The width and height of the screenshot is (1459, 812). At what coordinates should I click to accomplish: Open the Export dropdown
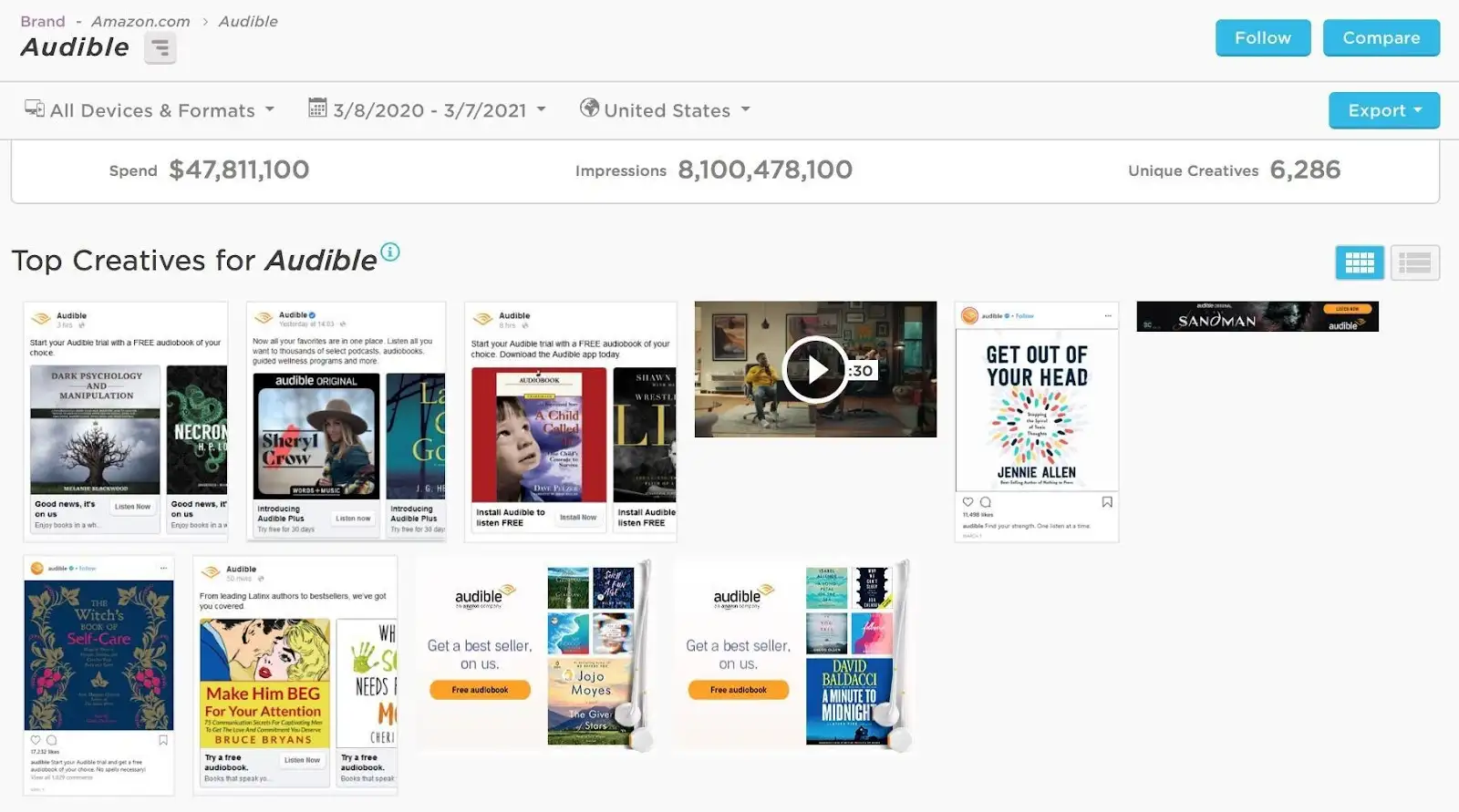pyautogui.click(x=1384, y=110)
